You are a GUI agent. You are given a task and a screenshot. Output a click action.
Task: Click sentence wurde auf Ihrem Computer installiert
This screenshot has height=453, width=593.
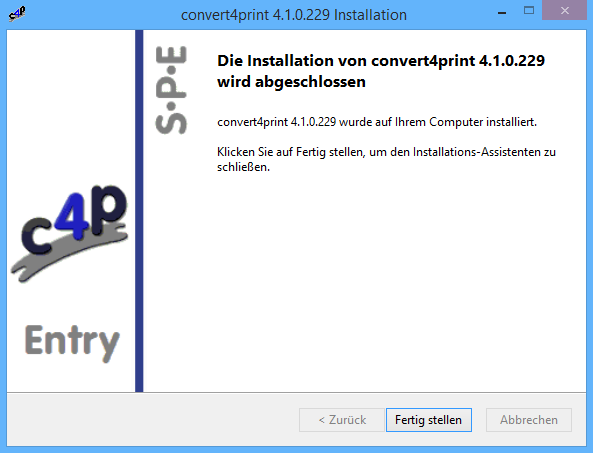(x=438, y=122)
